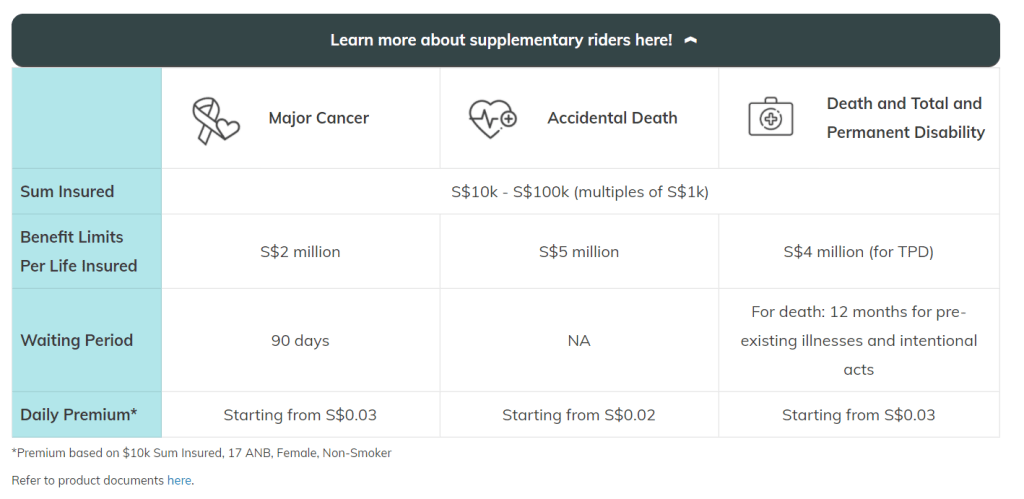
Task: Click the 'Learn more about supplementary riders here!' banner
Action: point(501,40)
